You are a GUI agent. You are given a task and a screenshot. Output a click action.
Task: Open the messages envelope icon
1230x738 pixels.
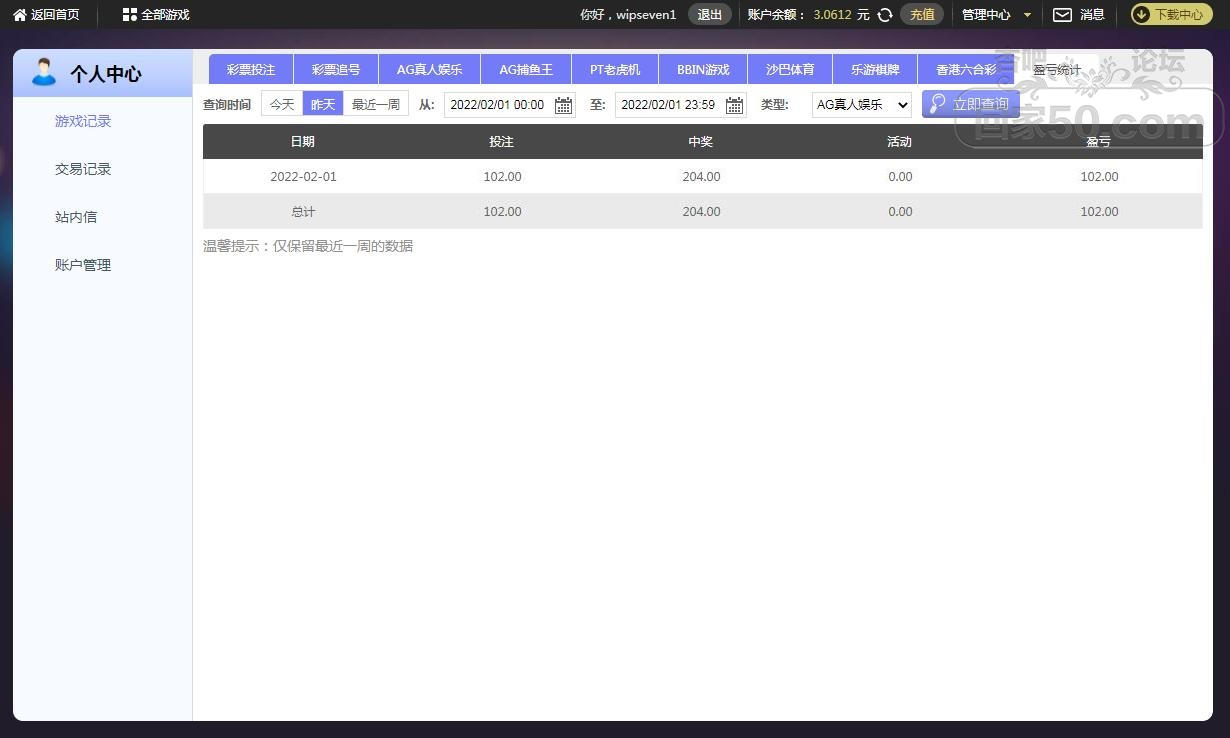[x=1062, y=15]
